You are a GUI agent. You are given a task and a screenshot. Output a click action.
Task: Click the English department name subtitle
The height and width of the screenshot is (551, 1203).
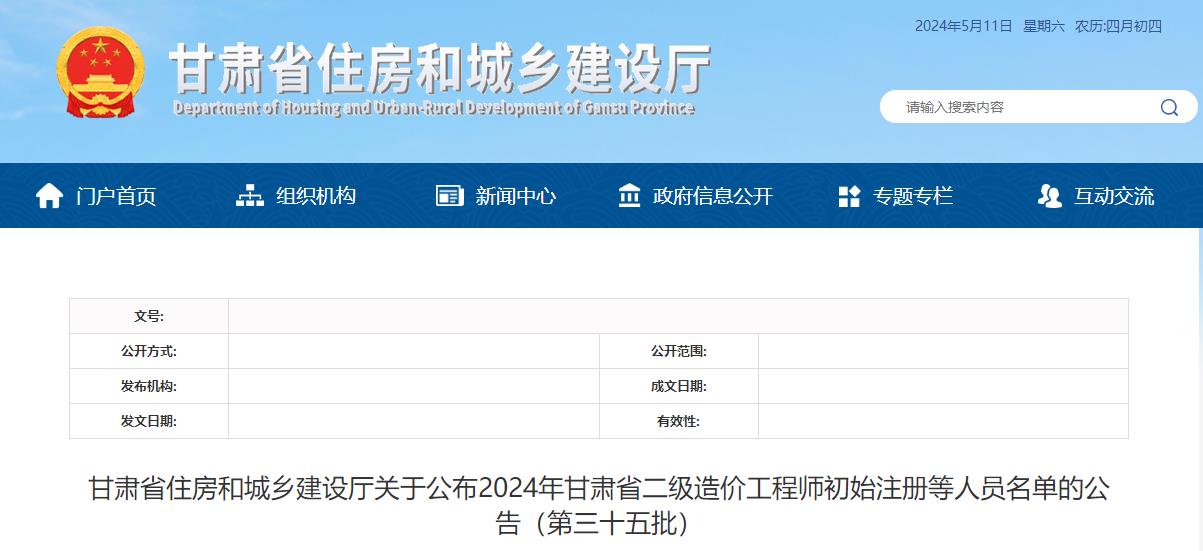[x=433, y=108]
